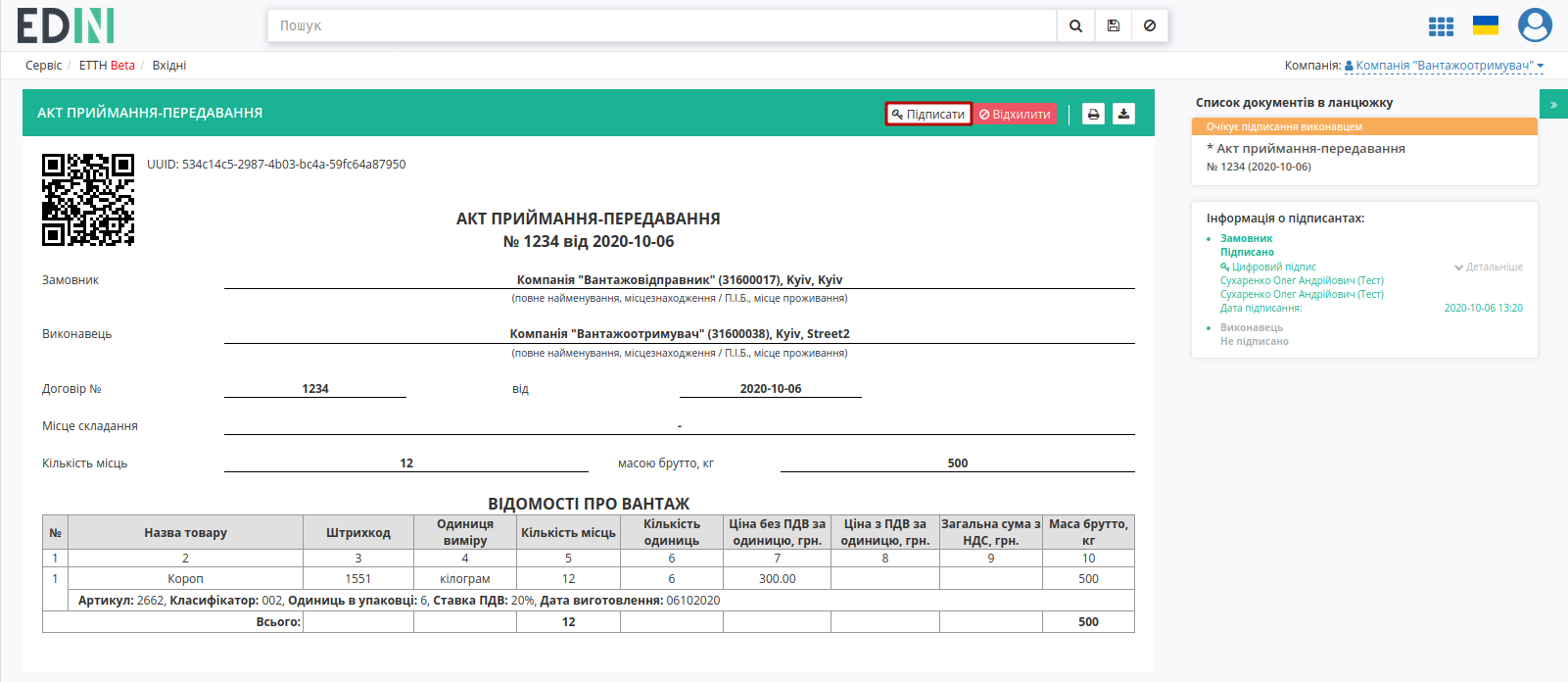Click the clear search ban icon

(1150, 25)
